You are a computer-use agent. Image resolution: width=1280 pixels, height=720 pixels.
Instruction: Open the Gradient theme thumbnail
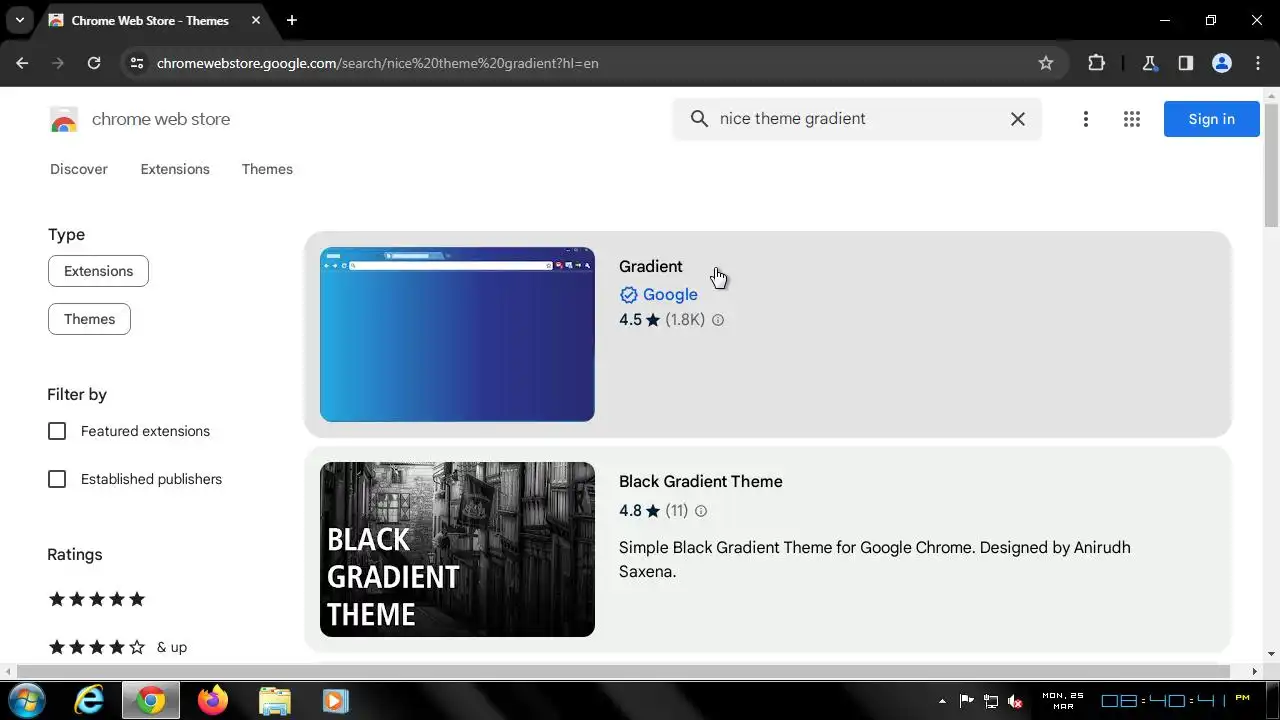pyautogui.click(x=457, y=334)
